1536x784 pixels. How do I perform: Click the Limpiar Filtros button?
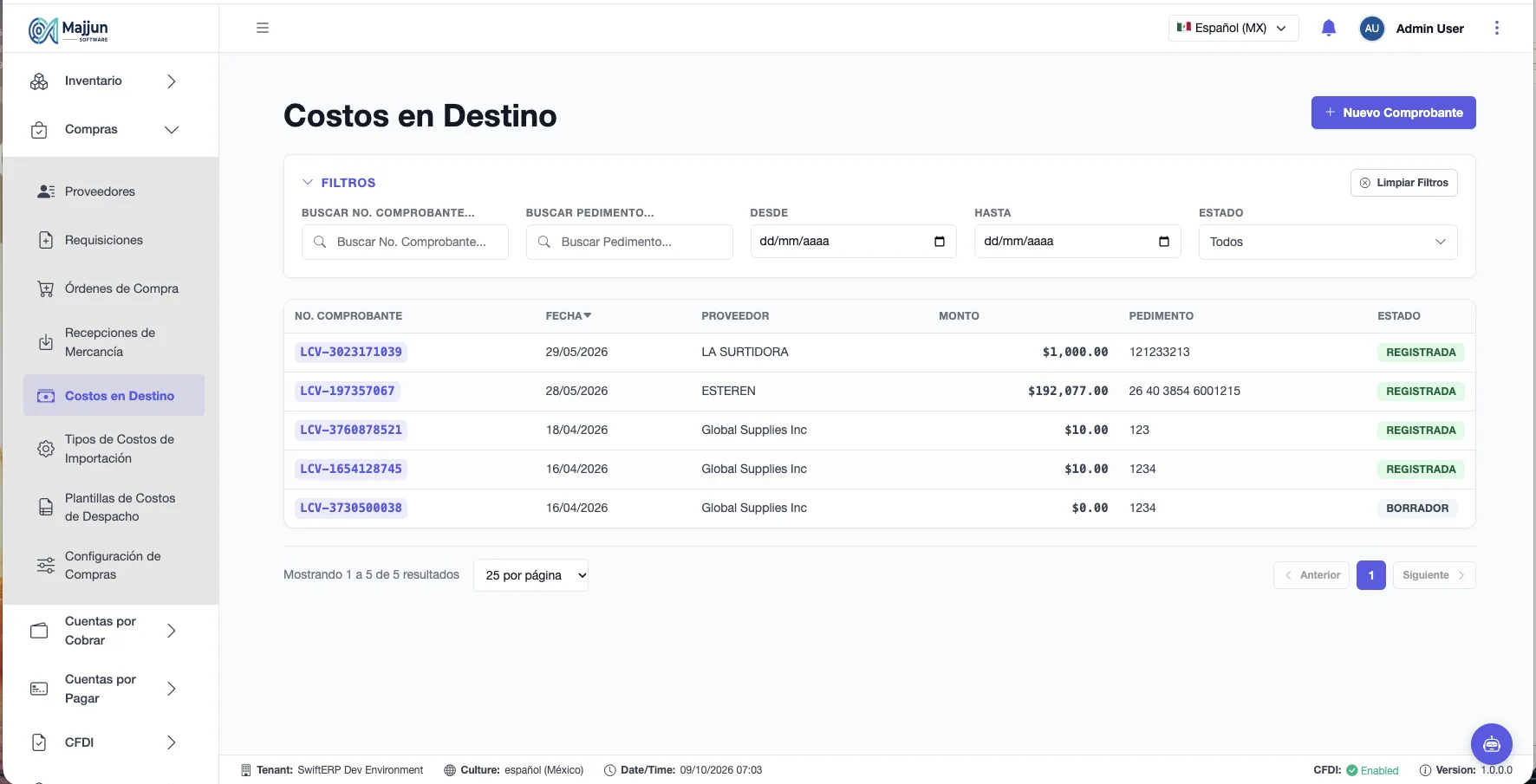click(x=1403, y=183)
